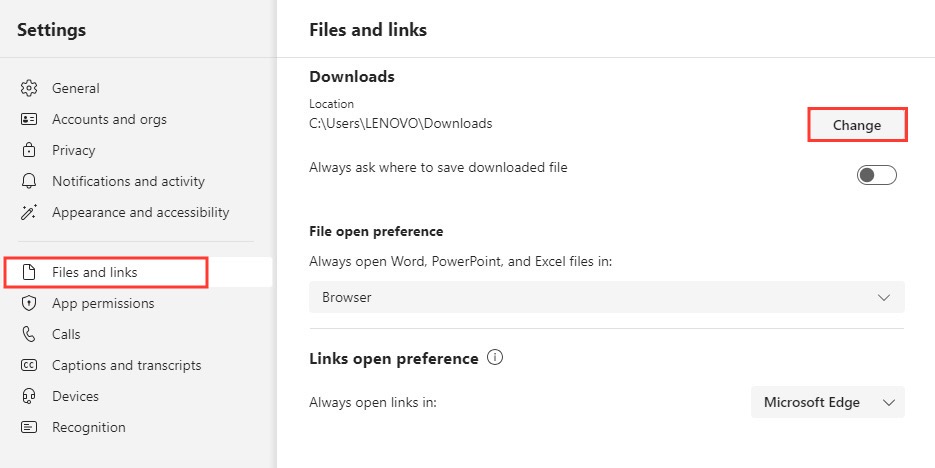Click the Appearance wand icon
Viewport: 935px width, 468px height.
click(x=29, y=212)
